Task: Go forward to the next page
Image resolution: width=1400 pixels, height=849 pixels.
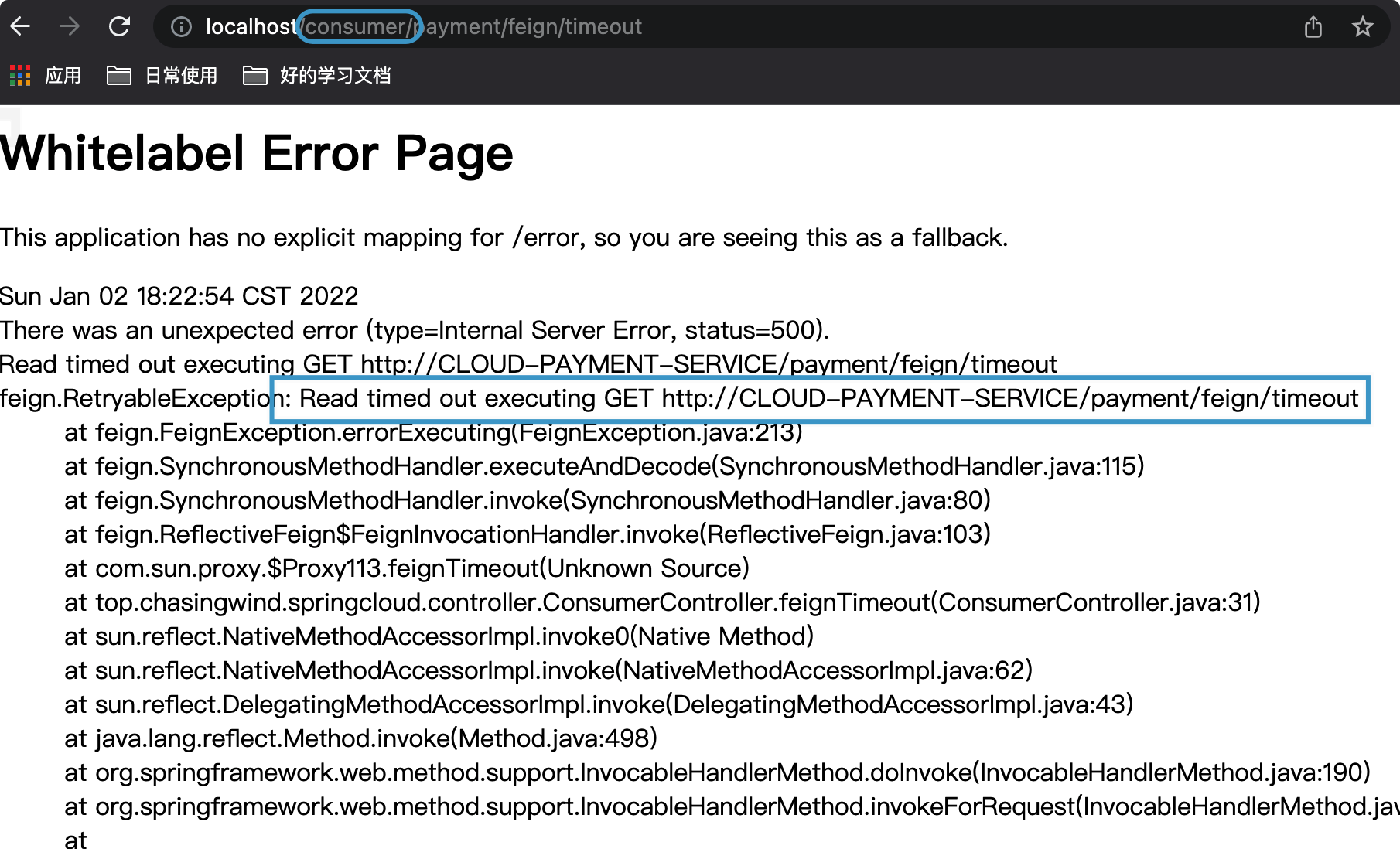Action: tap(70, 26)
